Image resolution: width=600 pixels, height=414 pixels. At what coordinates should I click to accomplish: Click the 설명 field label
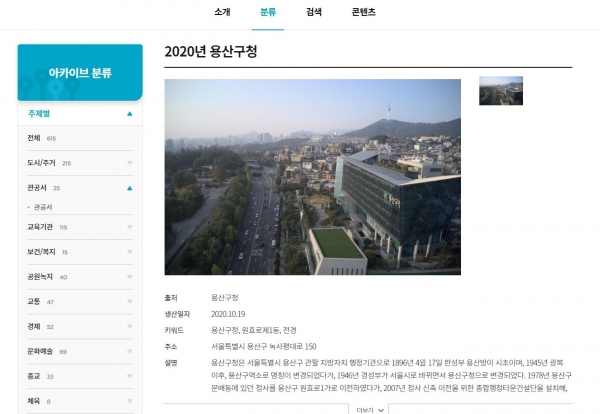(171, 363)
